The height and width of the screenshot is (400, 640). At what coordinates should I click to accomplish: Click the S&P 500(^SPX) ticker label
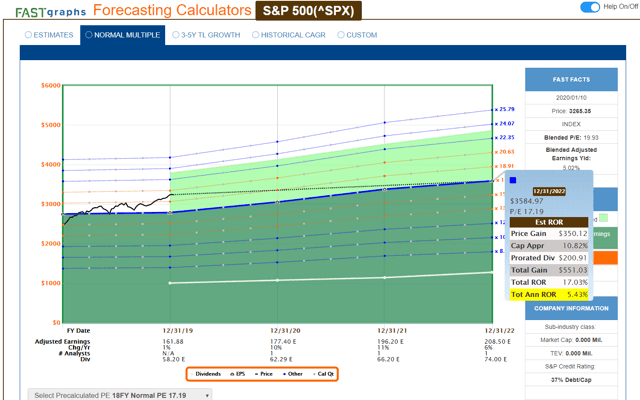click(x=309, y=11)
